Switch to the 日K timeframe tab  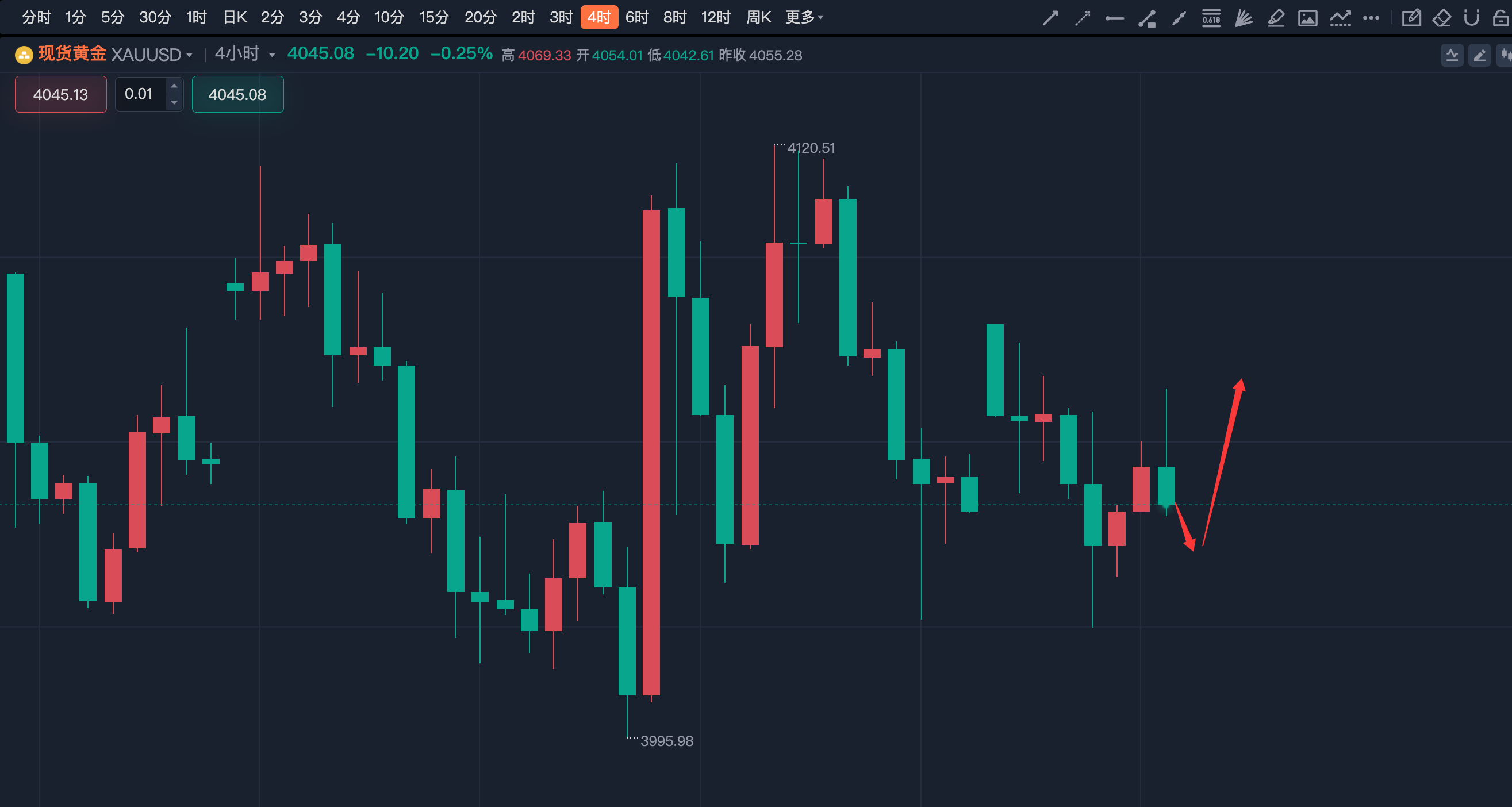coord(235,18)
